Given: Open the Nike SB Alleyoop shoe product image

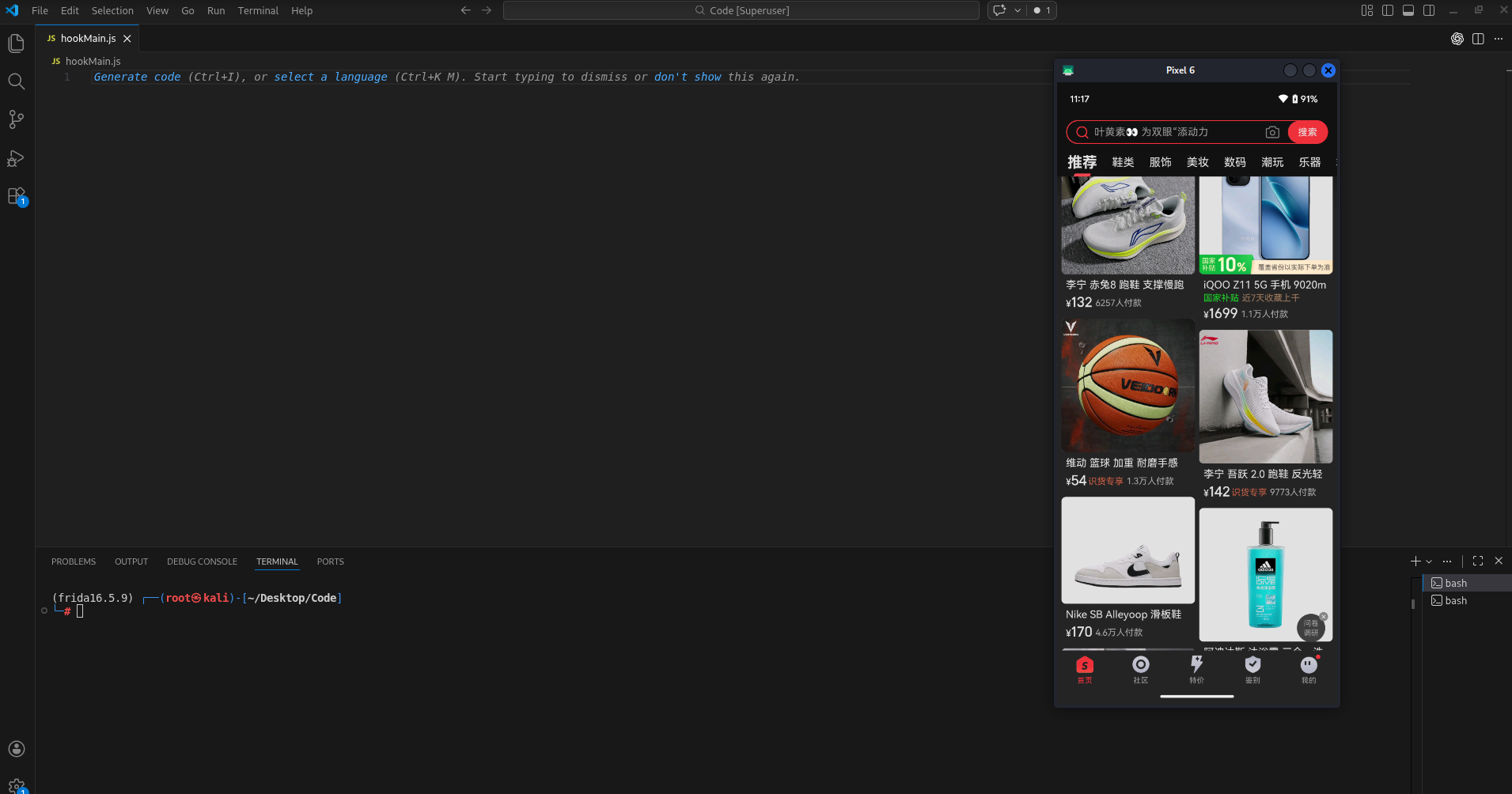Looking at the screenshot, I should click(1128, 550).
